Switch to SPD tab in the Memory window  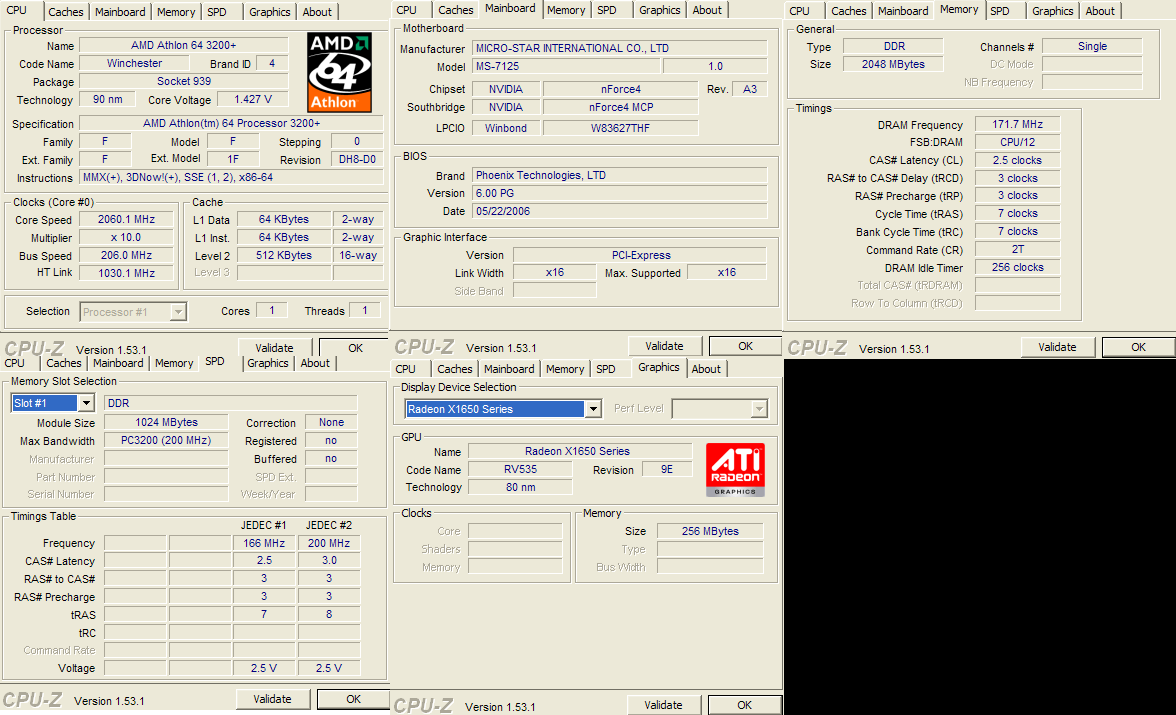[1000, 11]
